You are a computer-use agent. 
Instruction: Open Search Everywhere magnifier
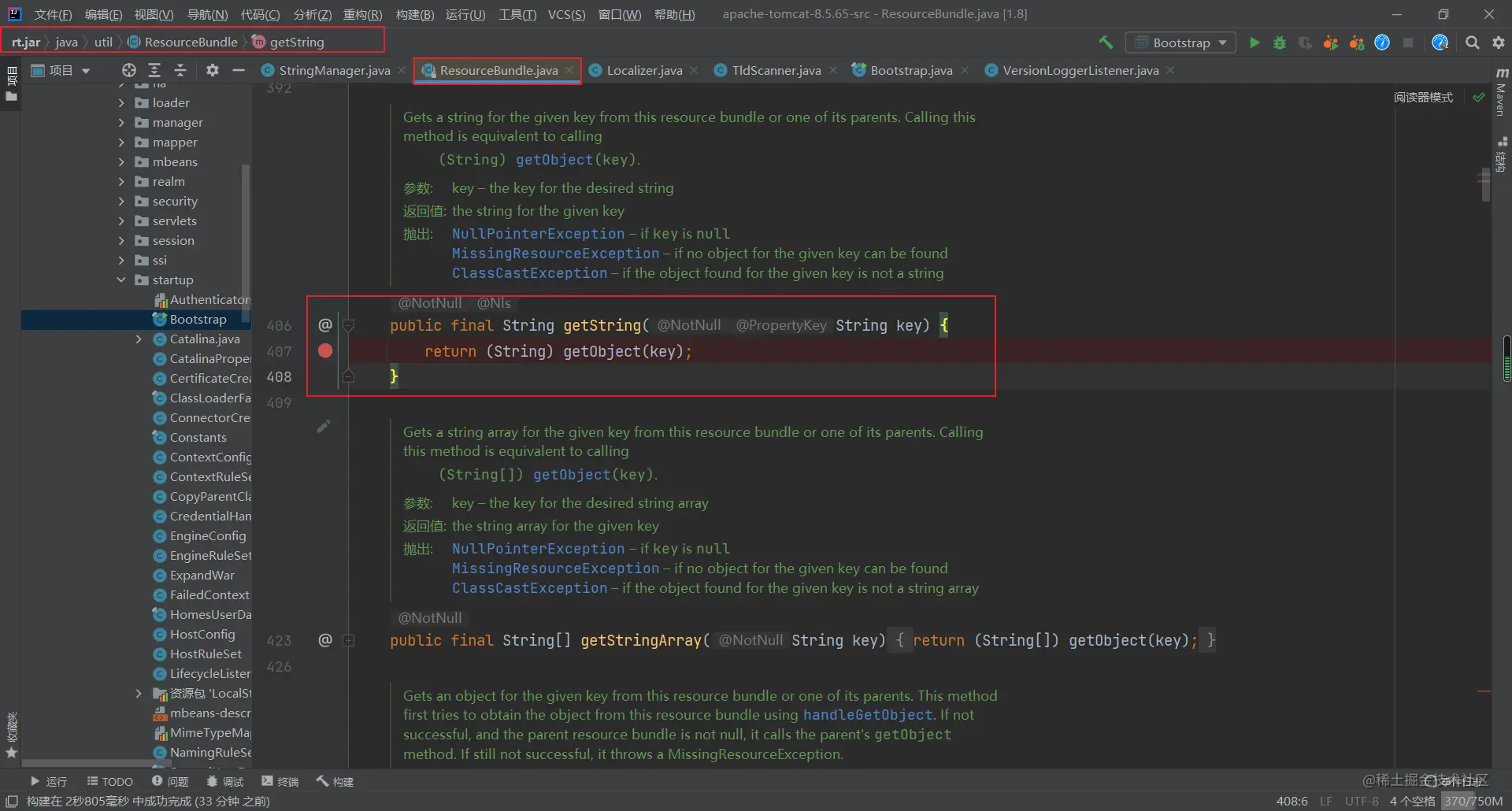tap(1472, 43)
